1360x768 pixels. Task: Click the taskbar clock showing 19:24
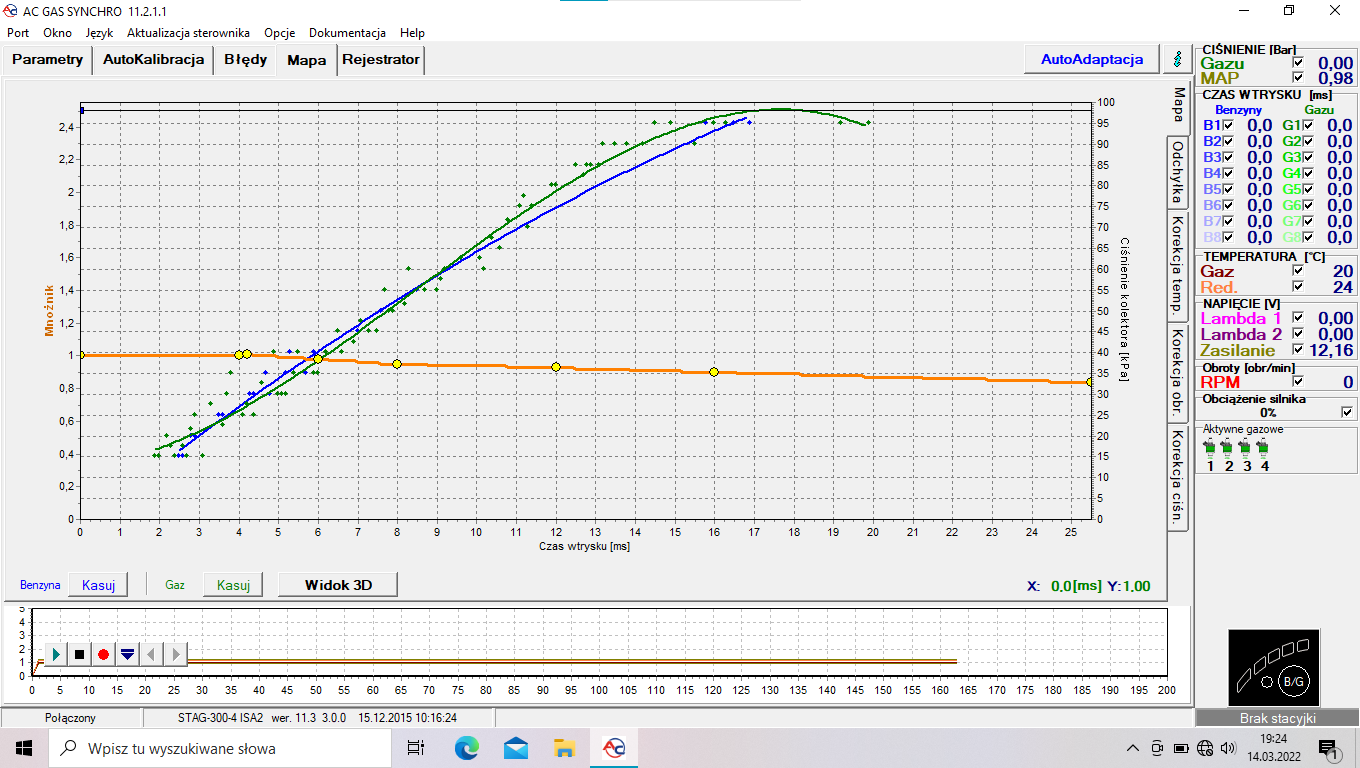[1274, 748]
